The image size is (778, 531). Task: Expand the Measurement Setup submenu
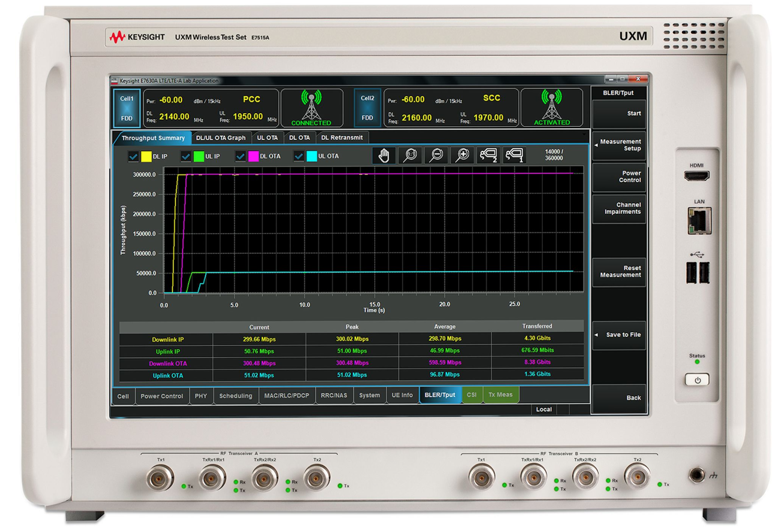(x=620, y=145)
